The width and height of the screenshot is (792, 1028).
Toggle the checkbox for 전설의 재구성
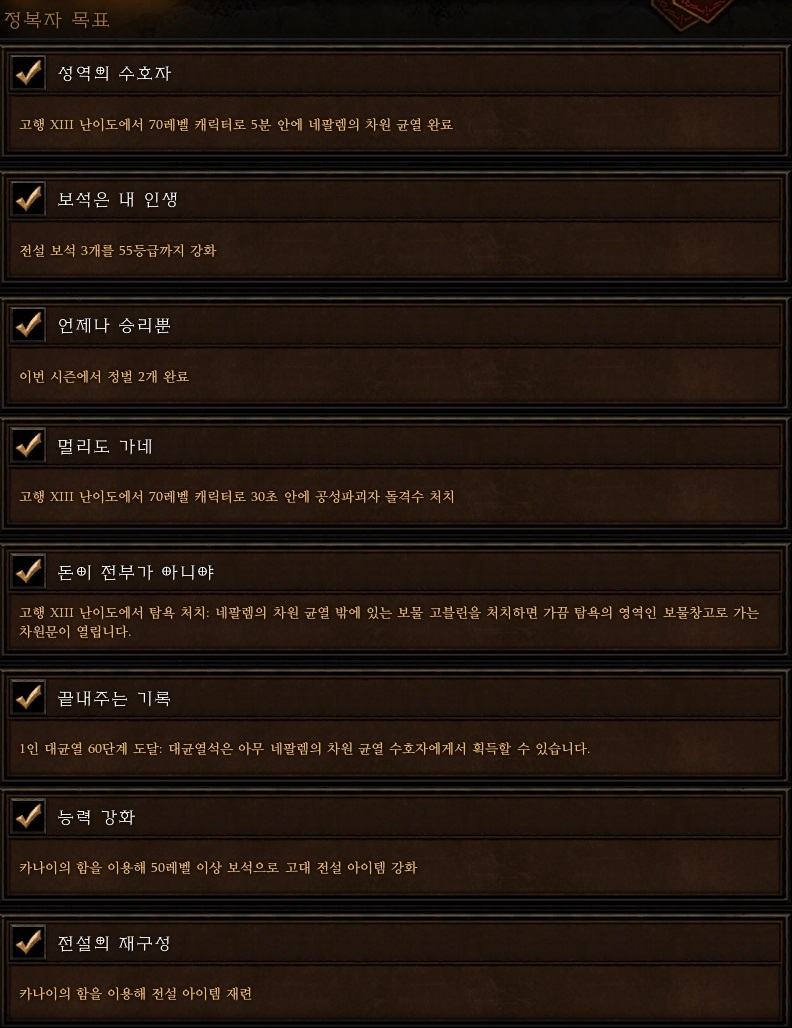(28, 942)
